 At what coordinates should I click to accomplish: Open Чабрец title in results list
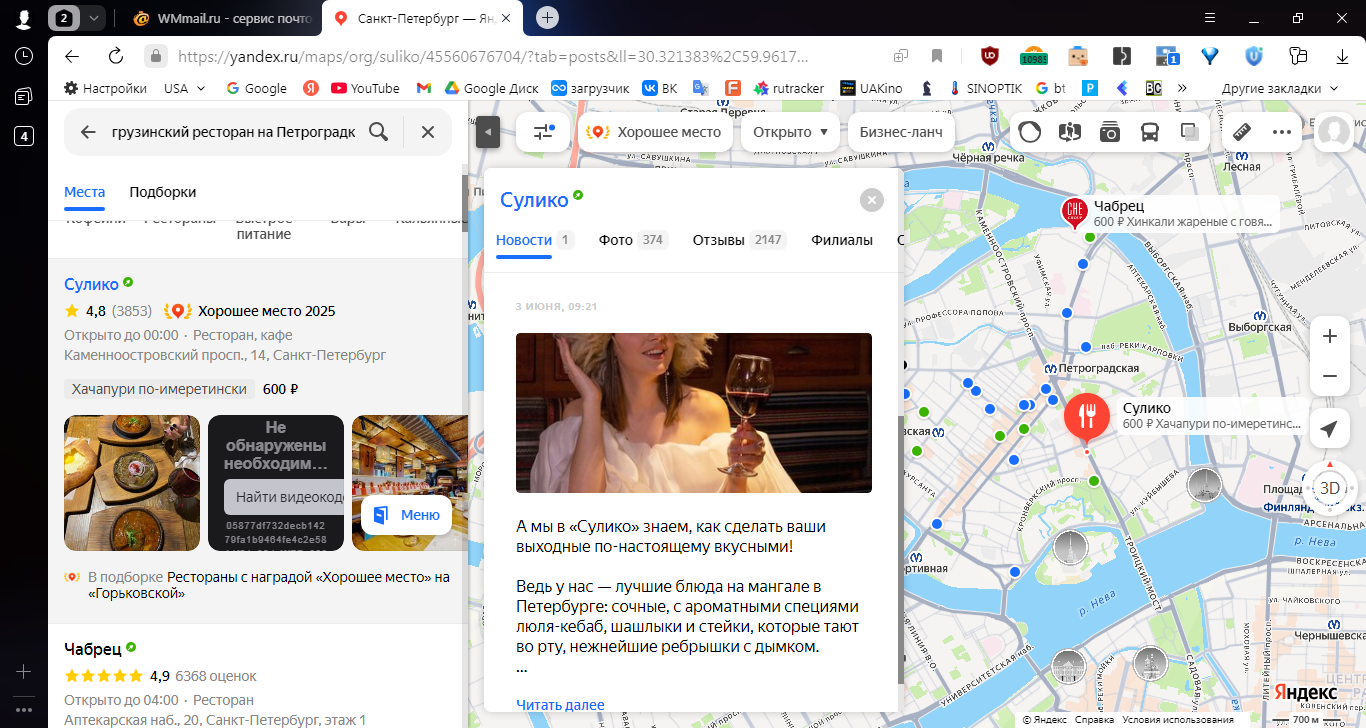(93, 648)
